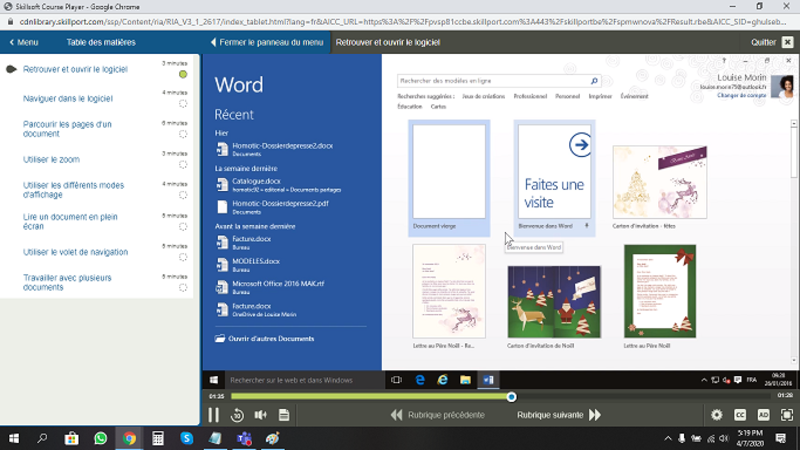Image resolution: width=800 pixels, height=450 pixels.
Task: Open lesson Parcourir les pages d'un document
Action: point(67,129)
